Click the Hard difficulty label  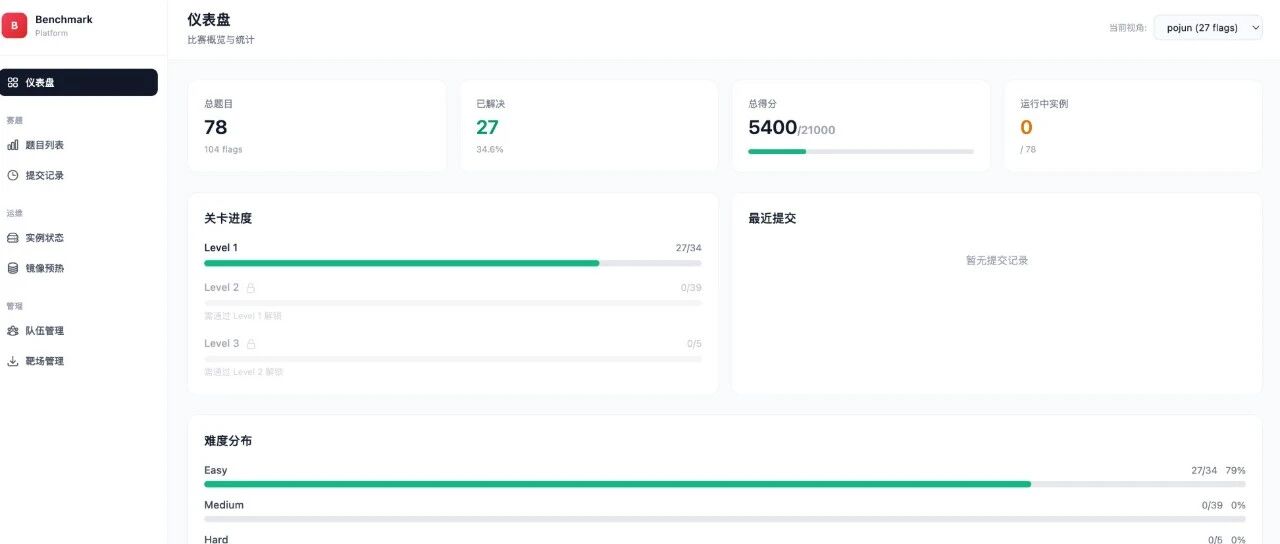[x=216, y=539]
